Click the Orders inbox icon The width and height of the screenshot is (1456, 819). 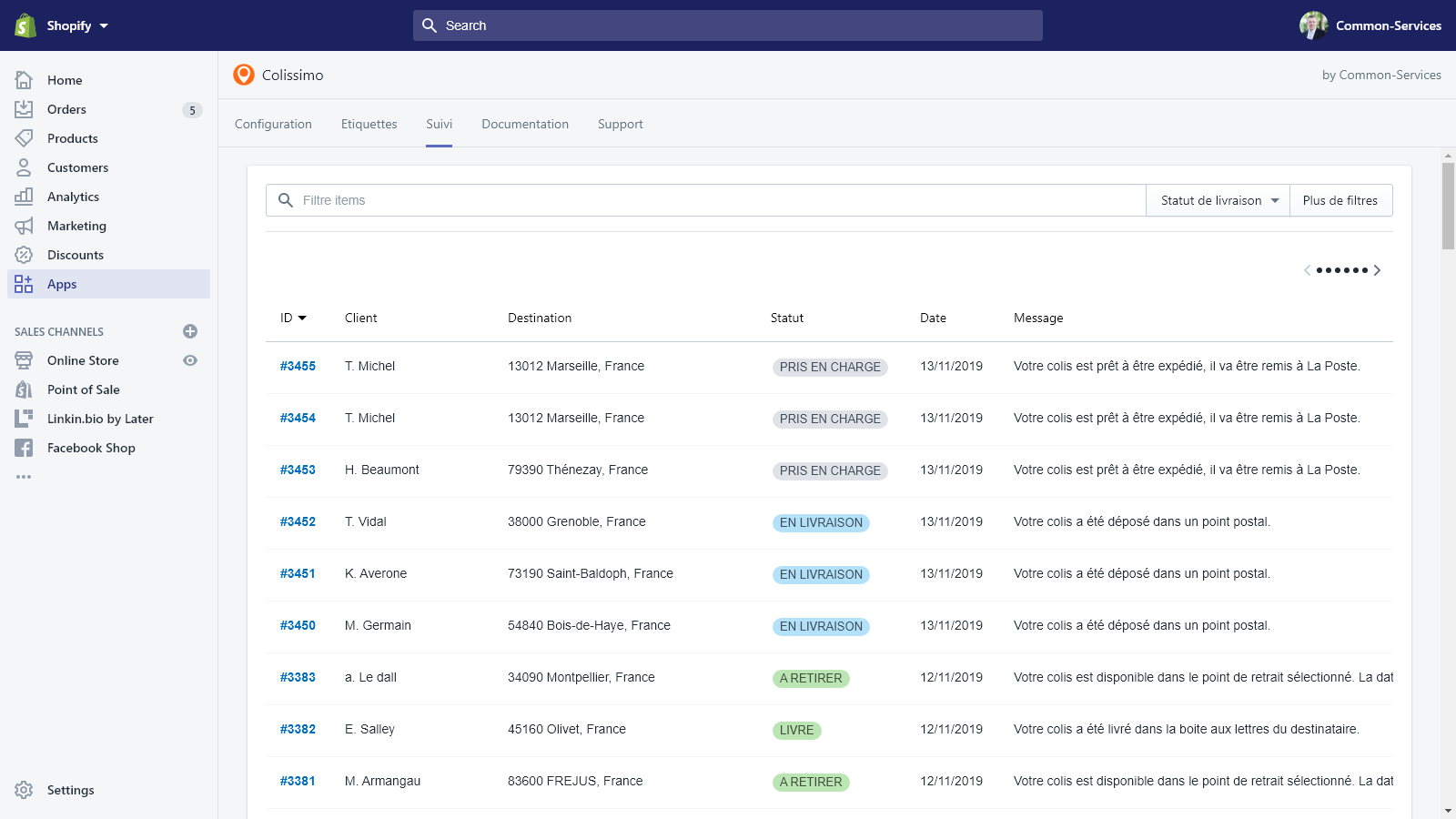tap(24, 109)
